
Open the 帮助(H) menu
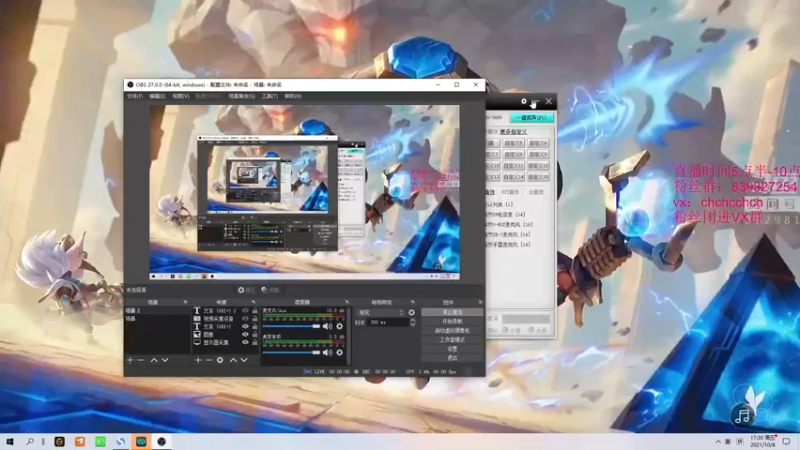click(293, 96)
